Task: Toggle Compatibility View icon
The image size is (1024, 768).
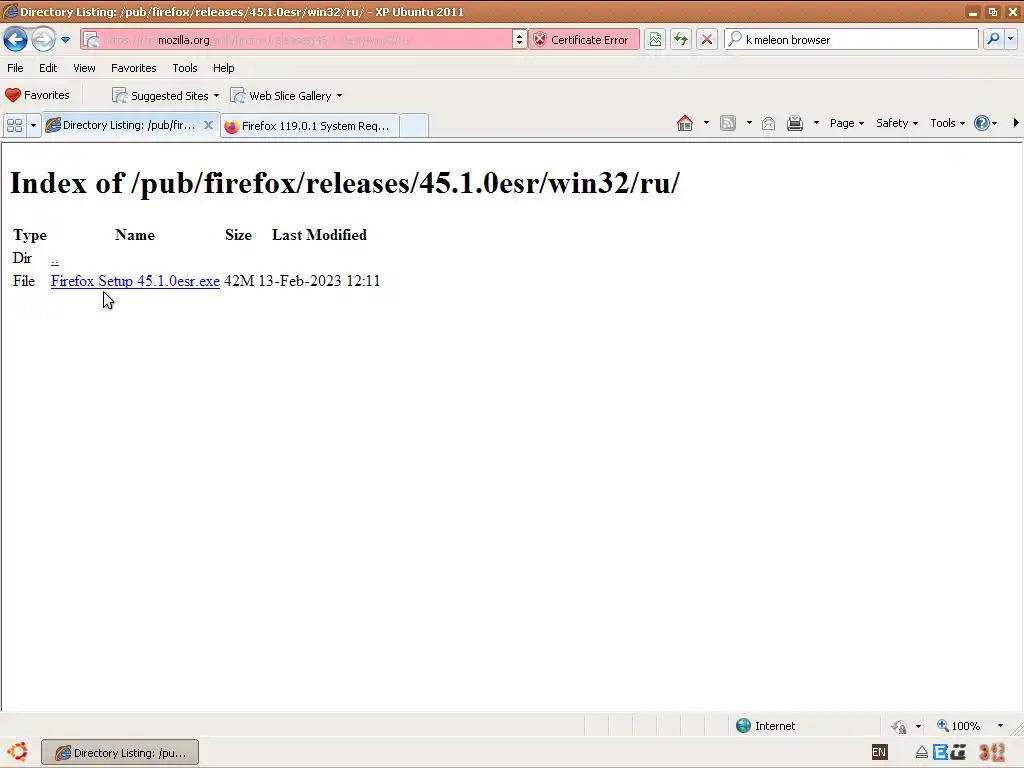Action: pos(655,40)
